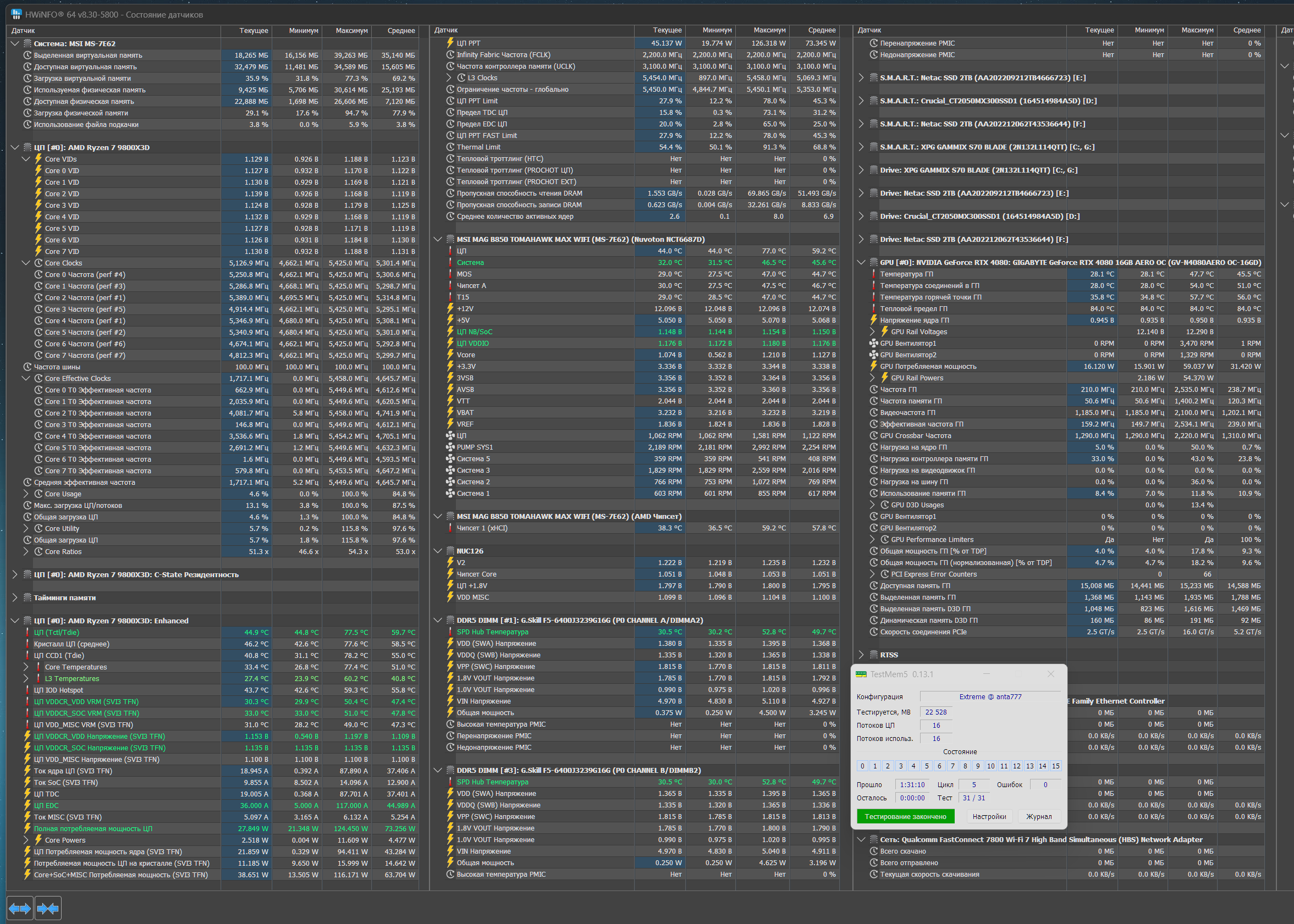Click fan icon beside GPU Вентилятор1 RPM row
Screen dimensions: 1294x924
873,343
